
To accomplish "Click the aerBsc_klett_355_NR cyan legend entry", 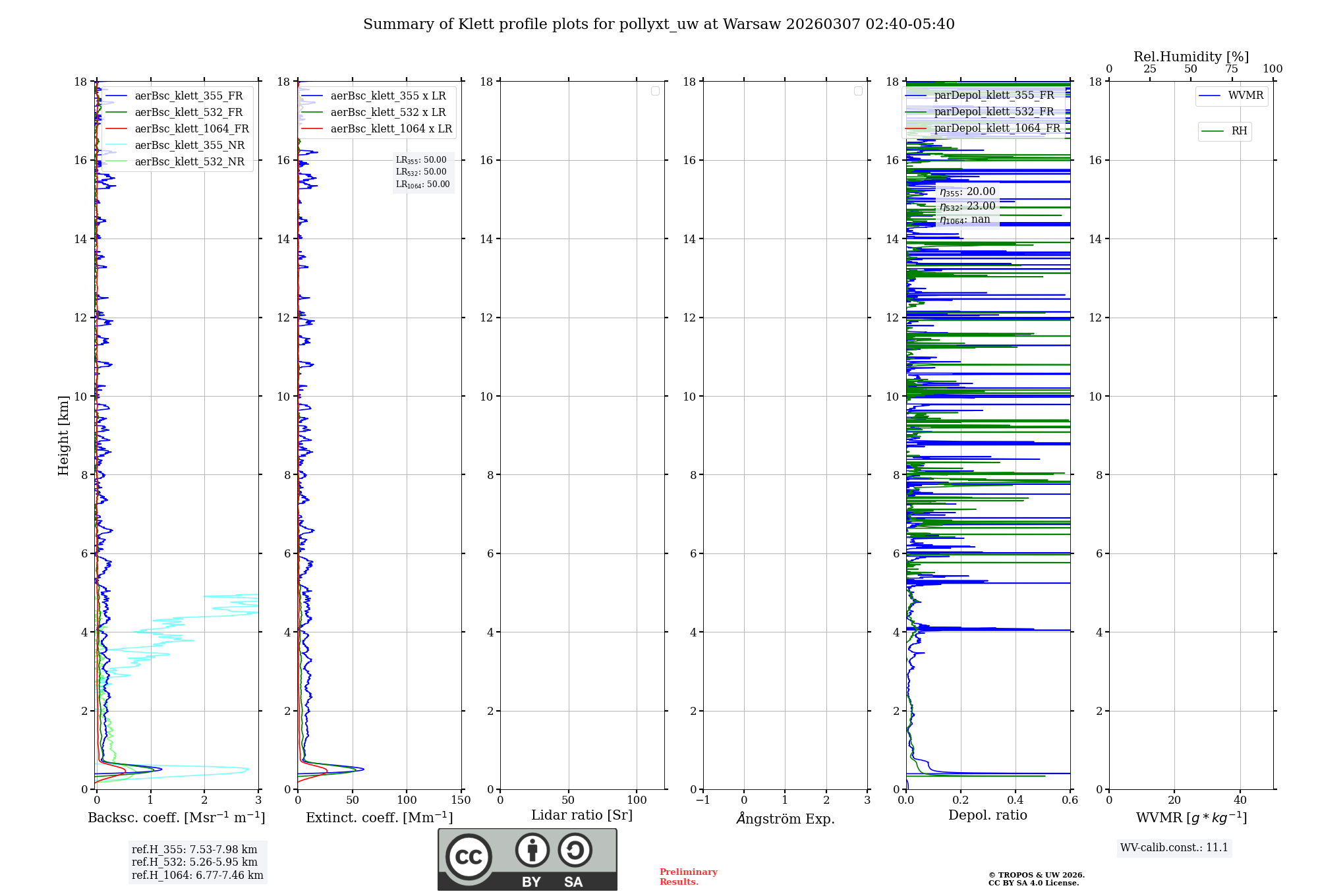I will pos(189,145).
